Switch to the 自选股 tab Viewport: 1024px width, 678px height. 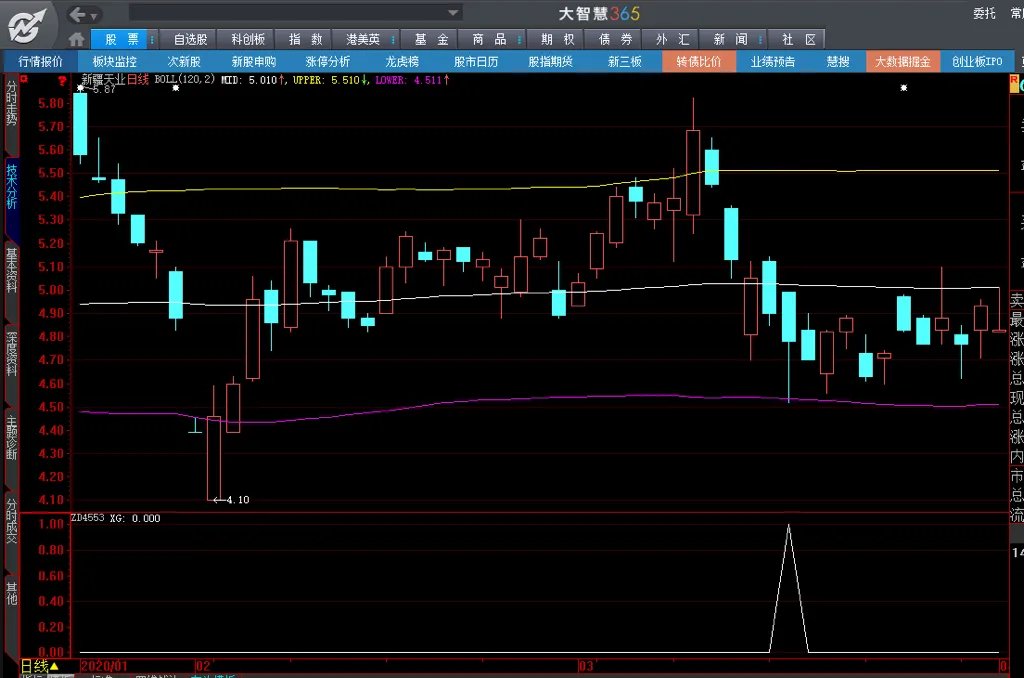click(190, 39)
